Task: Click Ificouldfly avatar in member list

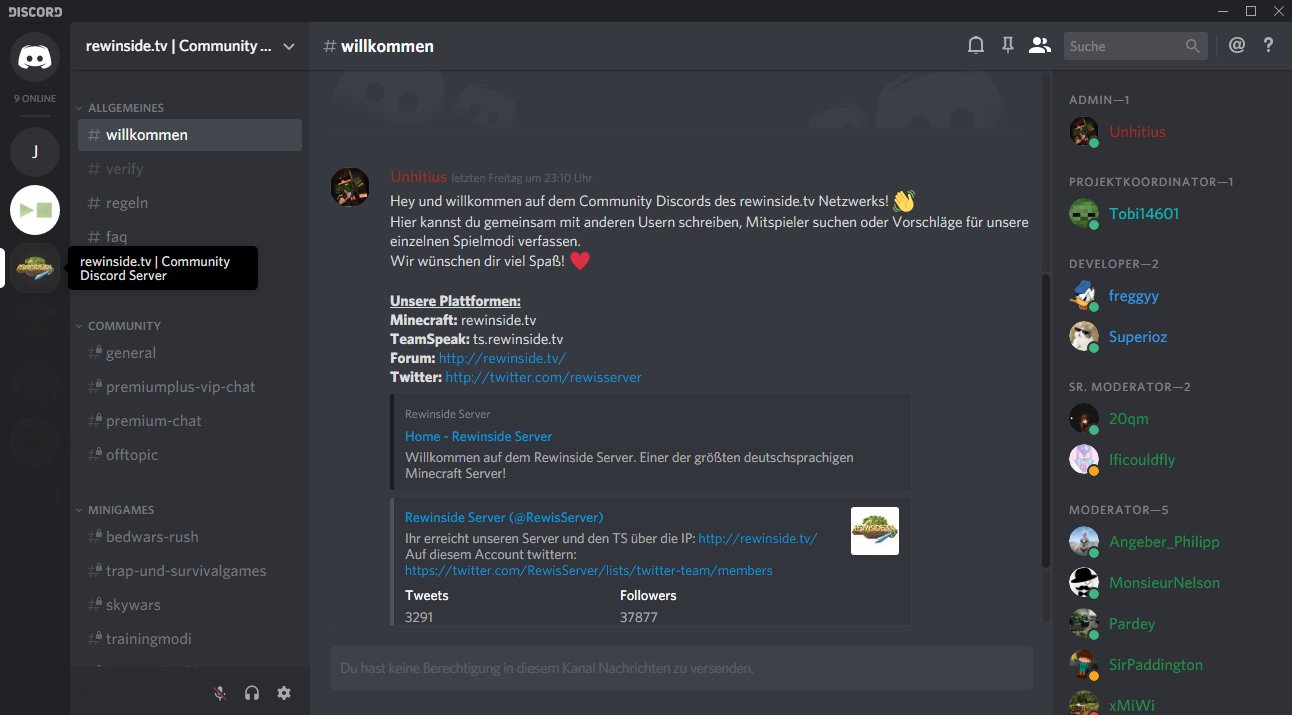Action: click(x=1084, y=459)
